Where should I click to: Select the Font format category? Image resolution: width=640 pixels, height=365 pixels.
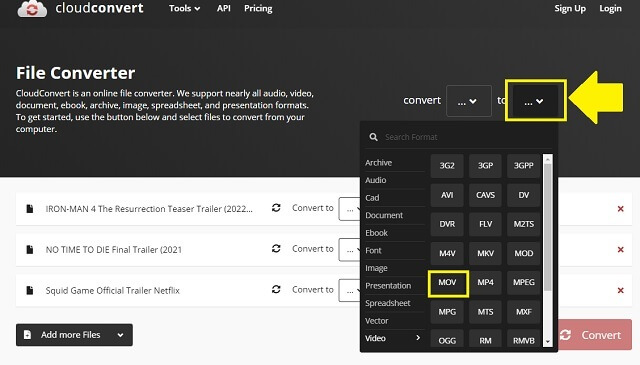(373, 250)
